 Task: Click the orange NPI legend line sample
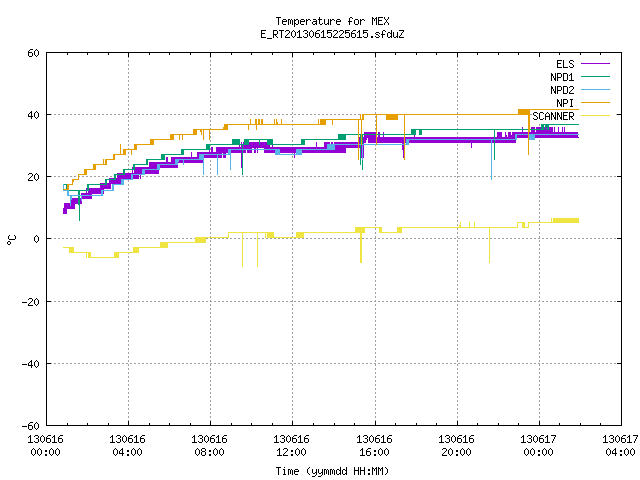tap(595, 103)
